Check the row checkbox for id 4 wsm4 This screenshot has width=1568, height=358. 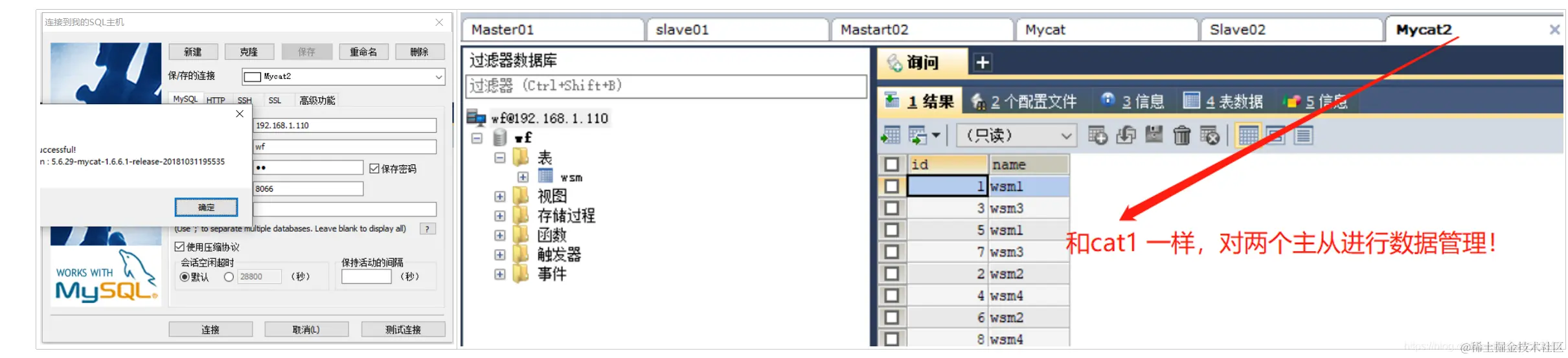[x=892, y=296]
